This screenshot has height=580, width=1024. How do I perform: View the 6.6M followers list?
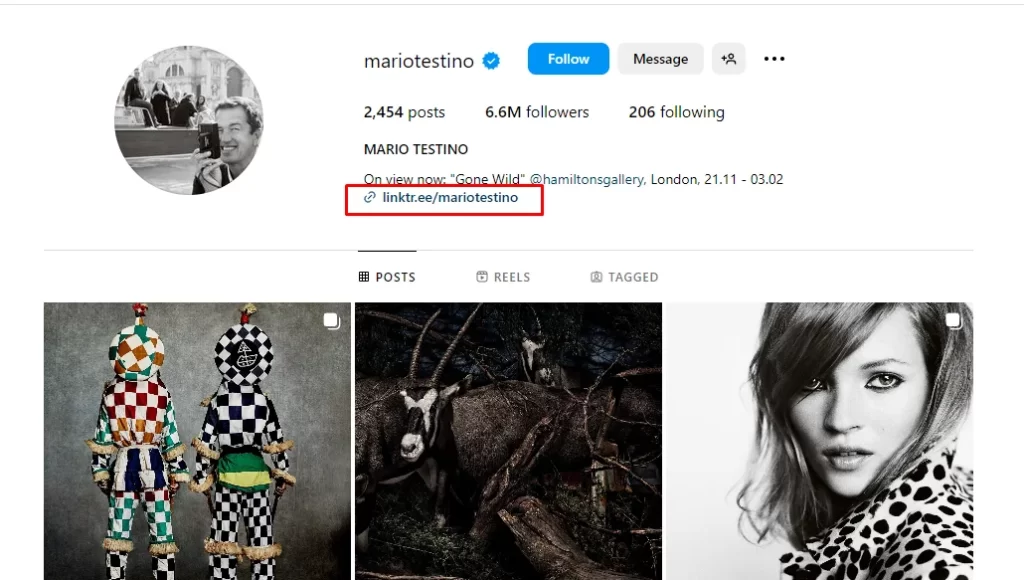point(537,112)
